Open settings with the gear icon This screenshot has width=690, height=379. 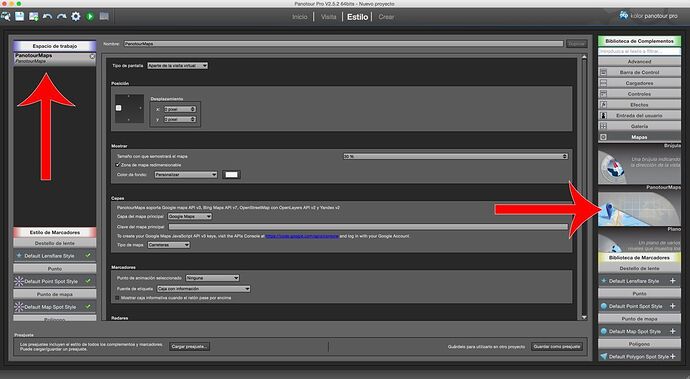tap(76, 16)
